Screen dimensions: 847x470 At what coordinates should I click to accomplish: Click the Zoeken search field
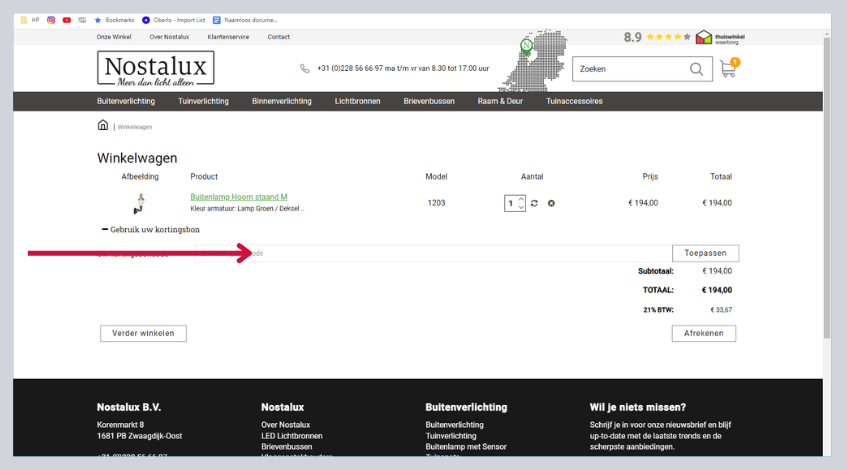click(630, 69)
